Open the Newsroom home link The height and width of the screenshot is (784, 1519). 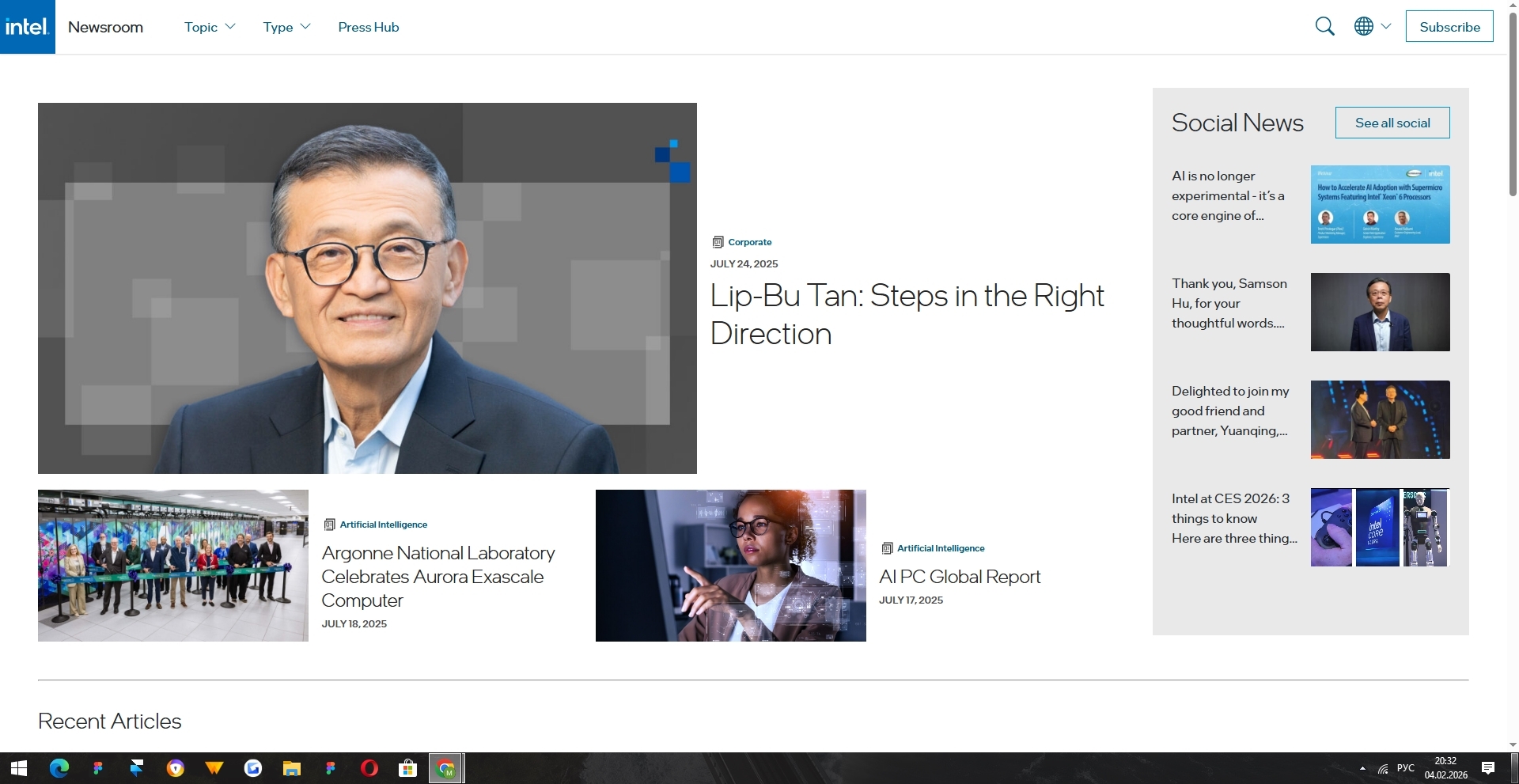click(x=105, y=27)
